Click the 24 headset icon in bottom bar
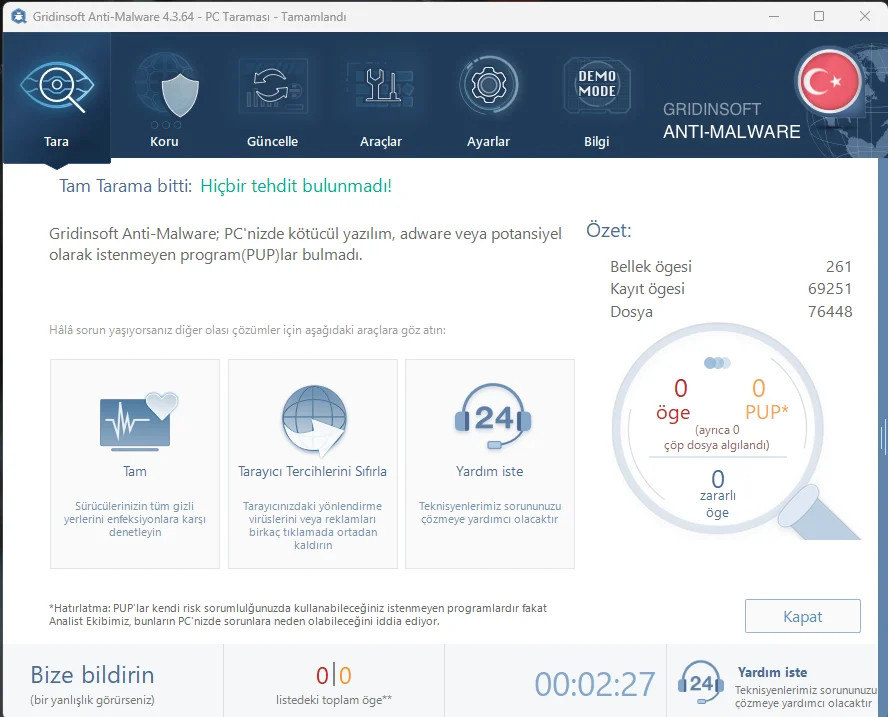This screenshot has width=888, height=717. click(x=701, y=682)
